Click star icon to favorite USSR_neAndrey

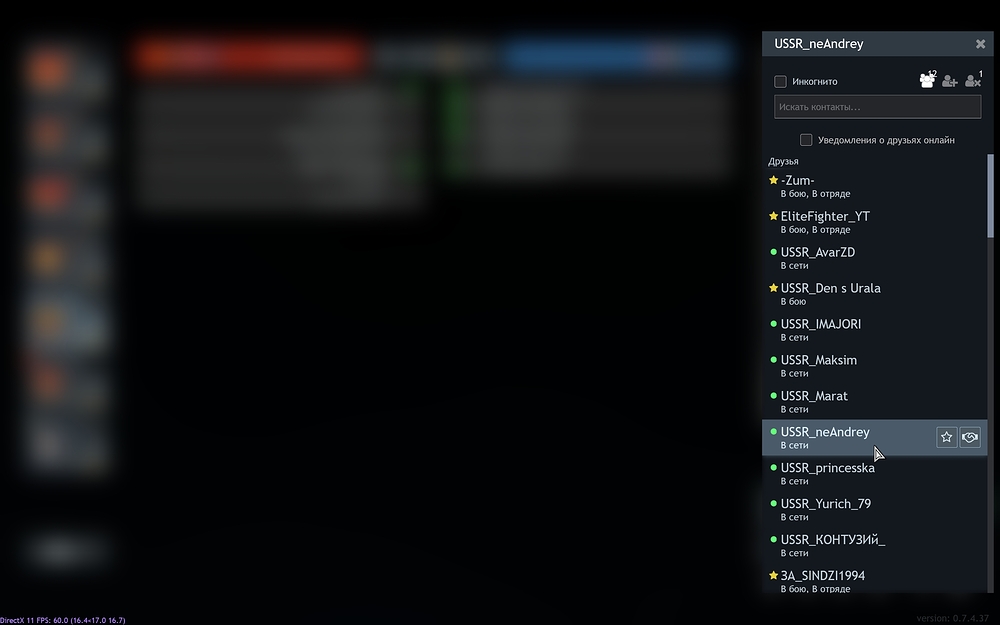click(x=947, y=437)
